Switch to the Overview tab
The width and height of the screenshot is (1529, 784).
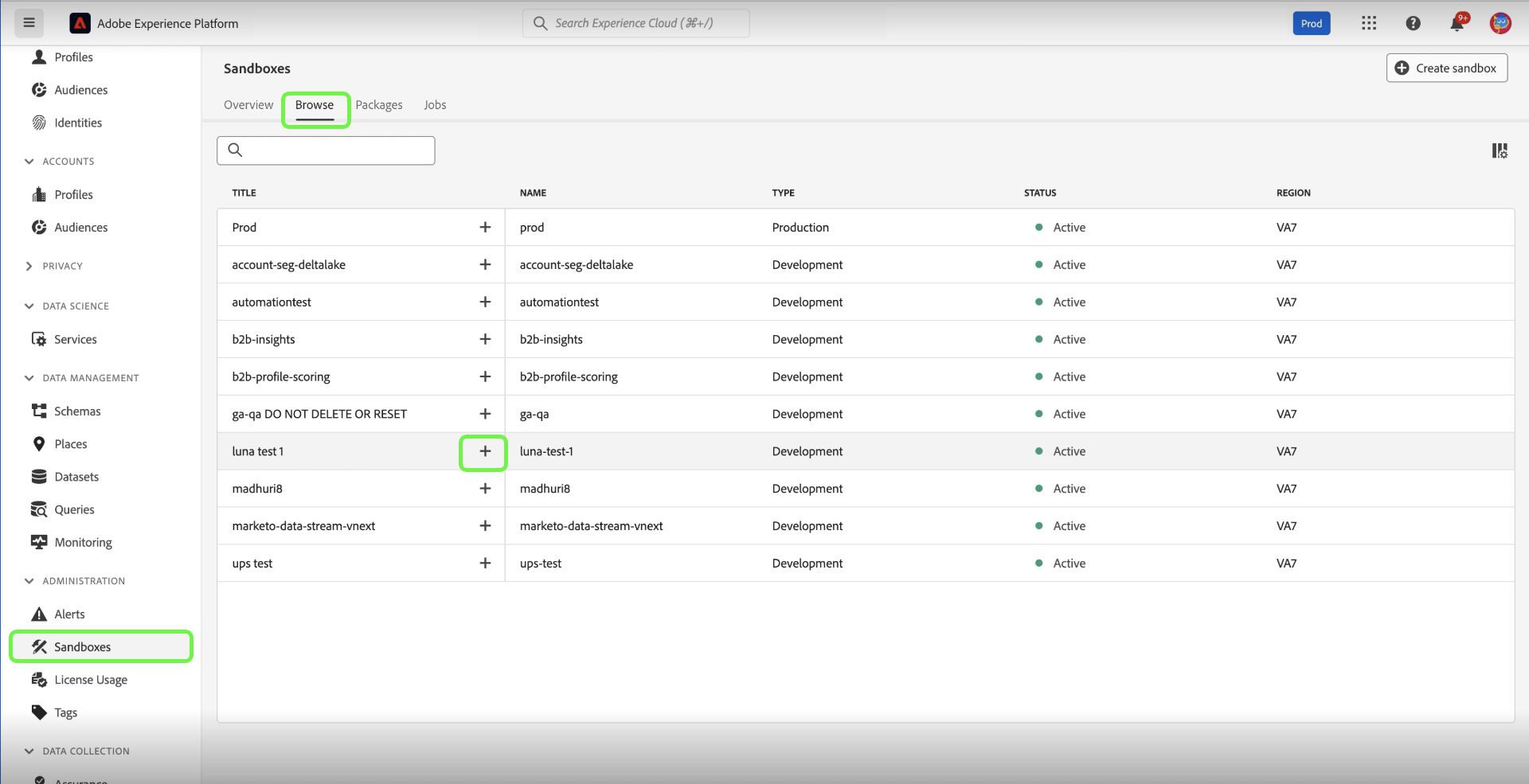pos(248,105)
